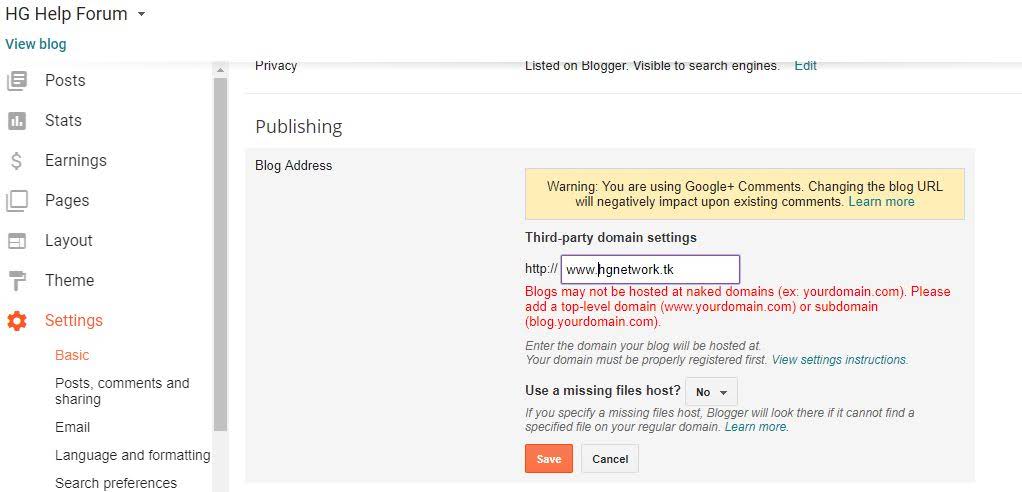Click the Edit link next to Privacy
Screen dimensions: 1022x492
[805, 66]
